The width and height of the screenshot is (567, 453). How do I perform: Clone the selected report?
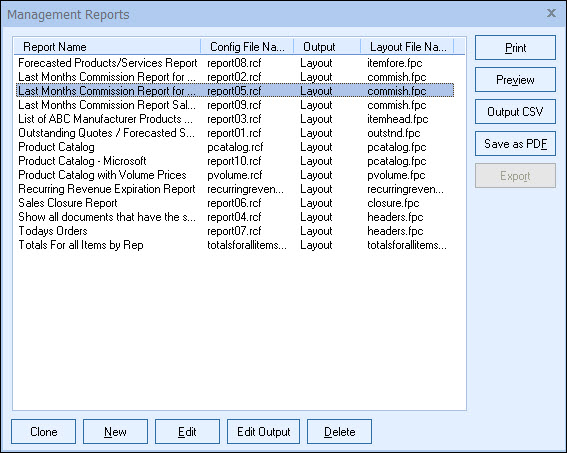coord(43,432)
